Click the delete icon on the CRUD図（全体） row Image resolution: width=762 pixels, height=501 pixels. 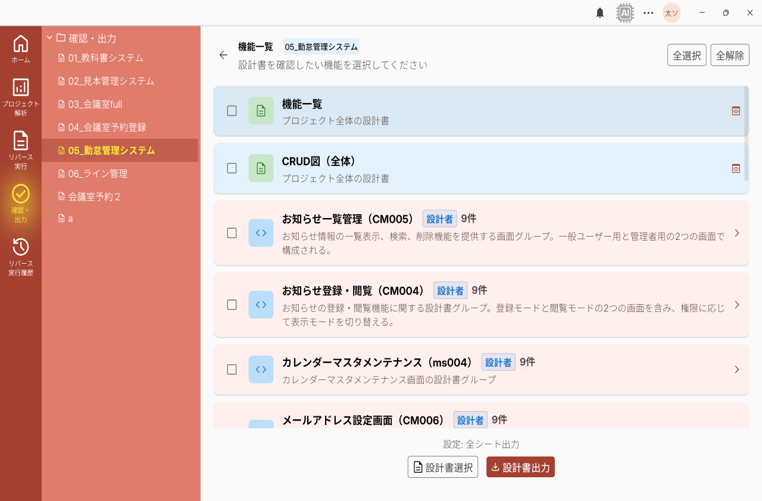point(736,168)
